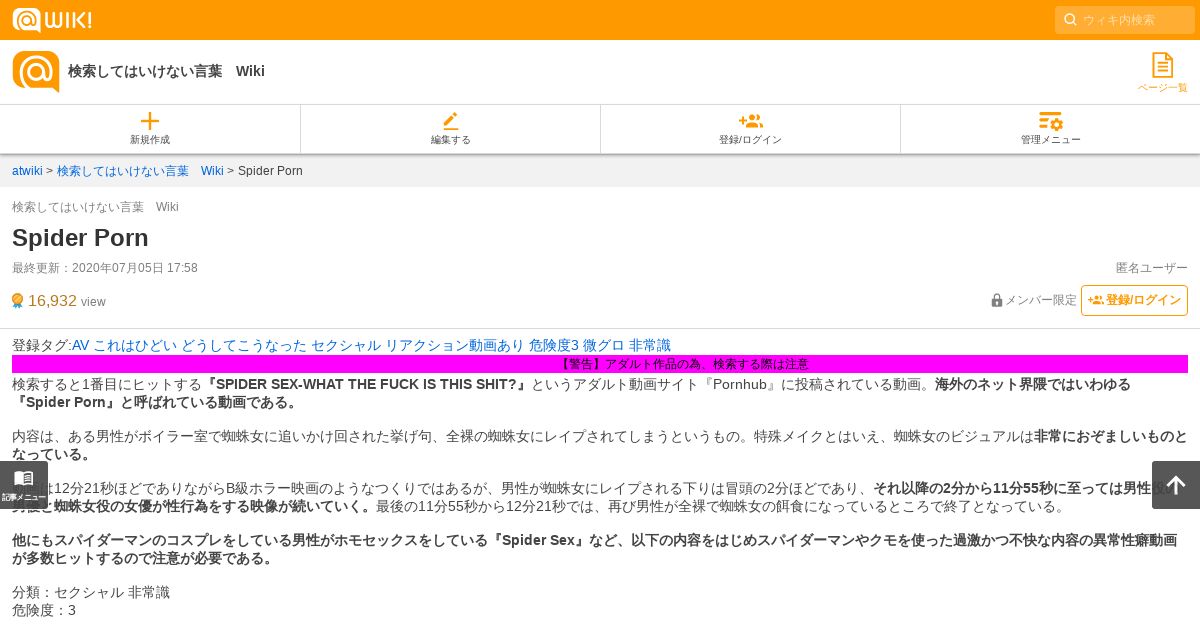Viewport: 1200px width, 630px height.
Task: Open the リアクション動画あり tag link
Action: coord(455,345)
